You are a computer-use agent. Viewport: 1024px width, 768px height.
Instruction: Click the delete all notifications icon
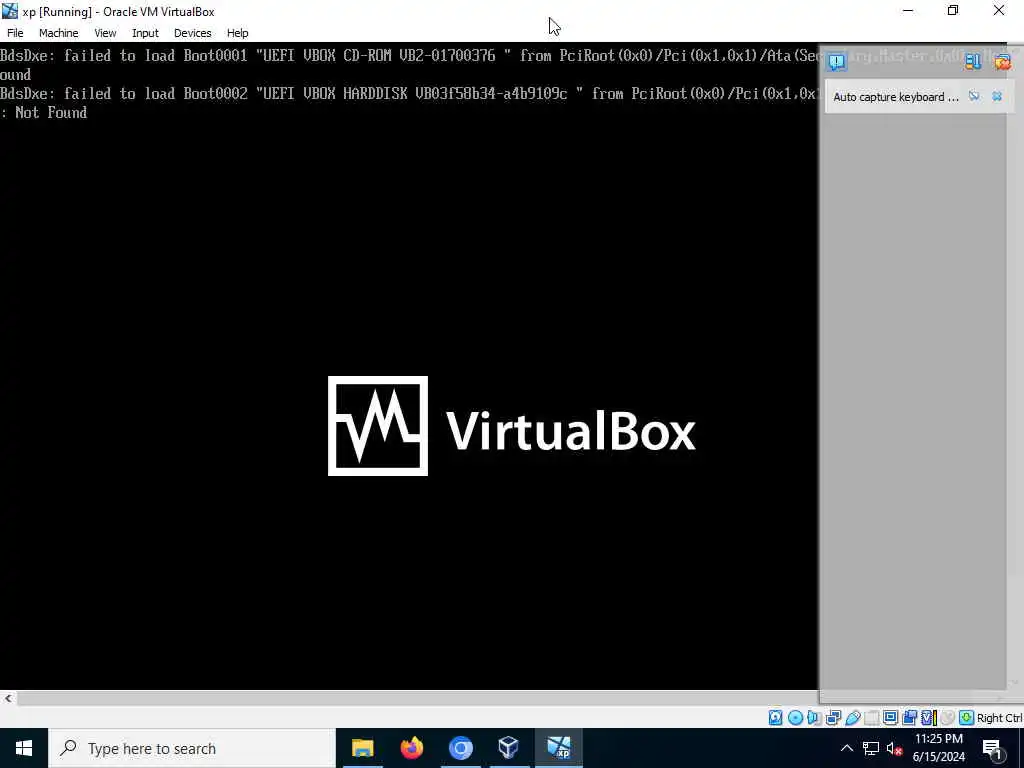click(1002, 61)
